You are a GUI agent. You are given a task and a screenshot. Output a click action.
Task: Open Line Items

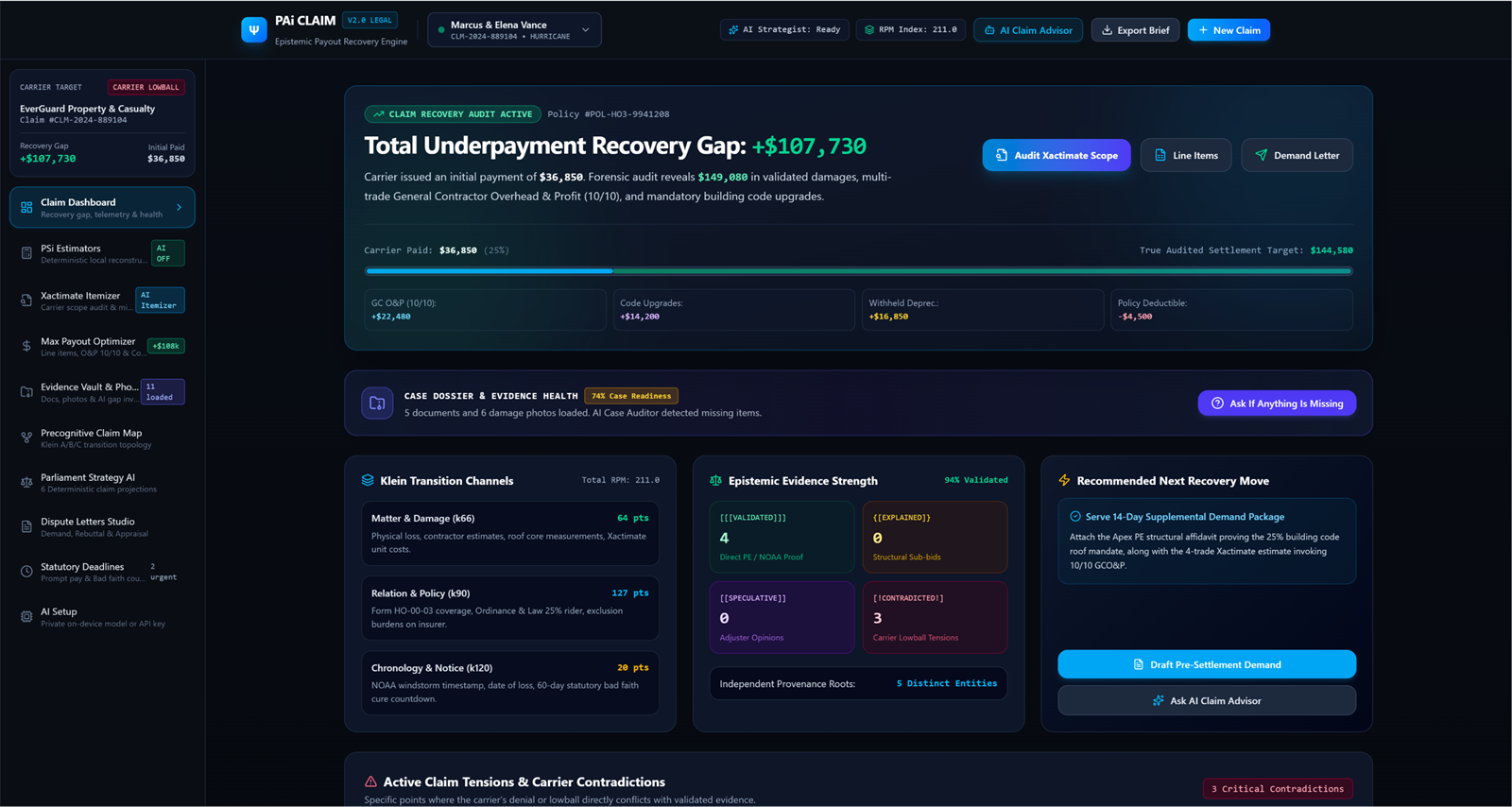point(1186,155)
